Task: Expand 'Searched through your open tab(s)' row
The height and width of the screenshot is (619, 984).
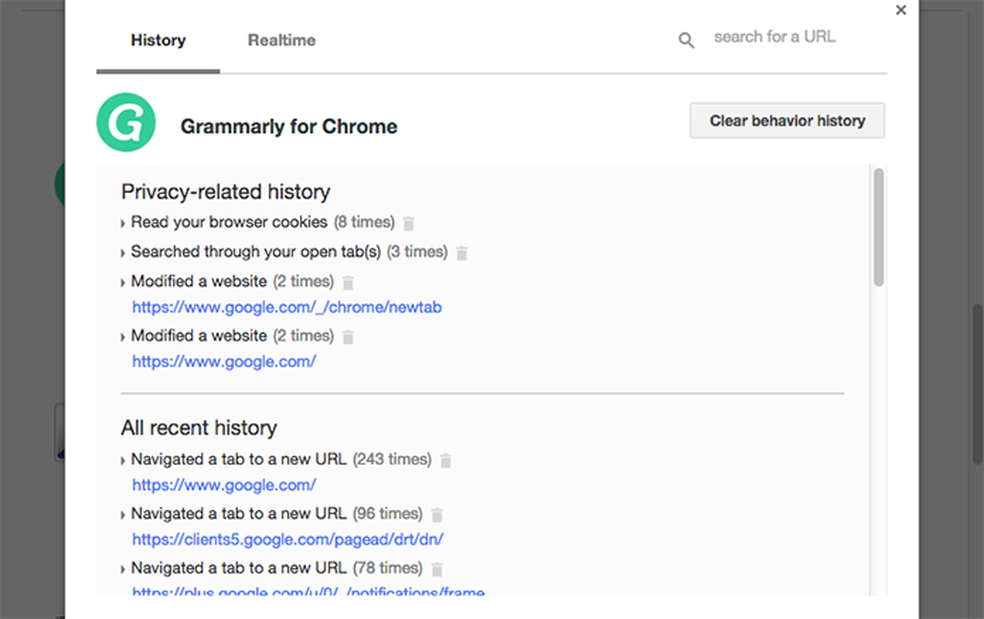Action: (123, 254)
